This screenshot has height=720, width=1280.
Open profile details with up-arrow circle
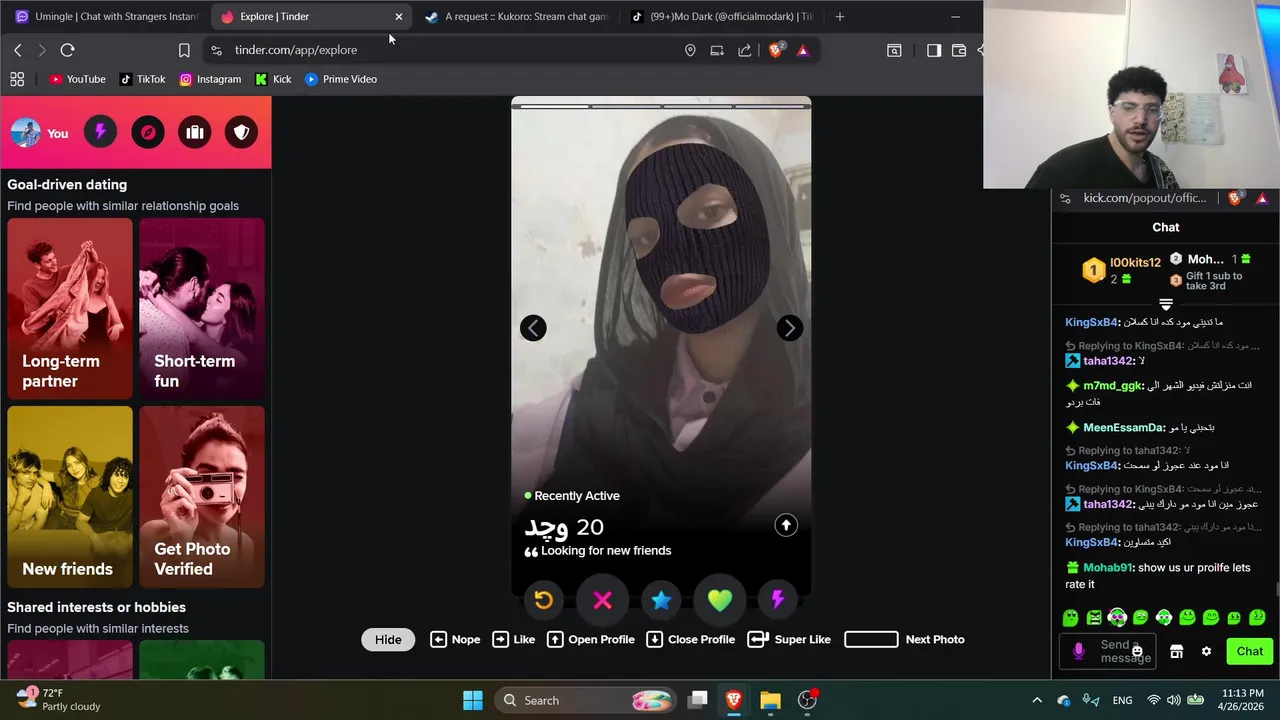(x=786, y=525)
